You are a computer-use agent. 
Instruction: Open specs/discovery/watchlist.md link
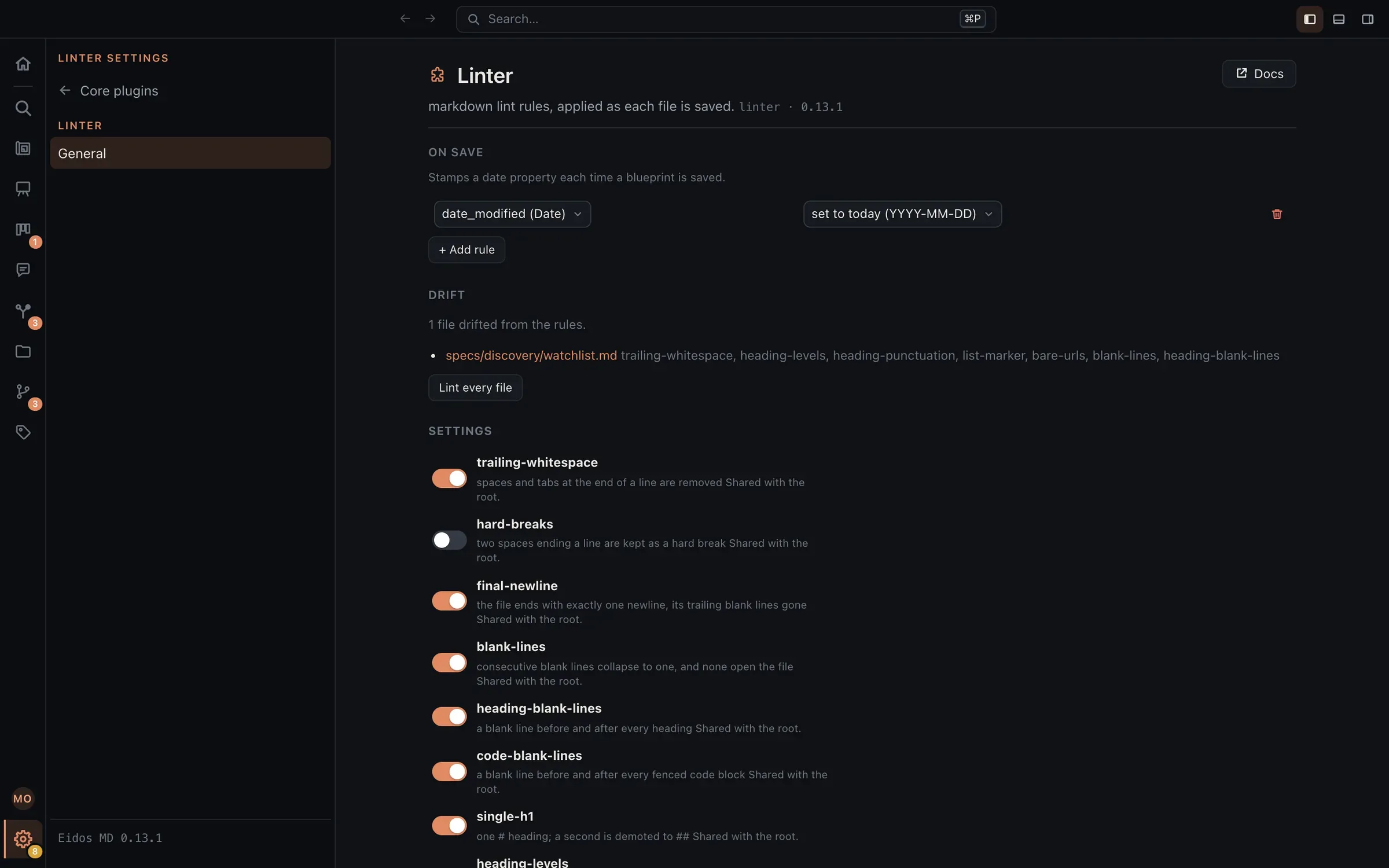pos(531,355)
